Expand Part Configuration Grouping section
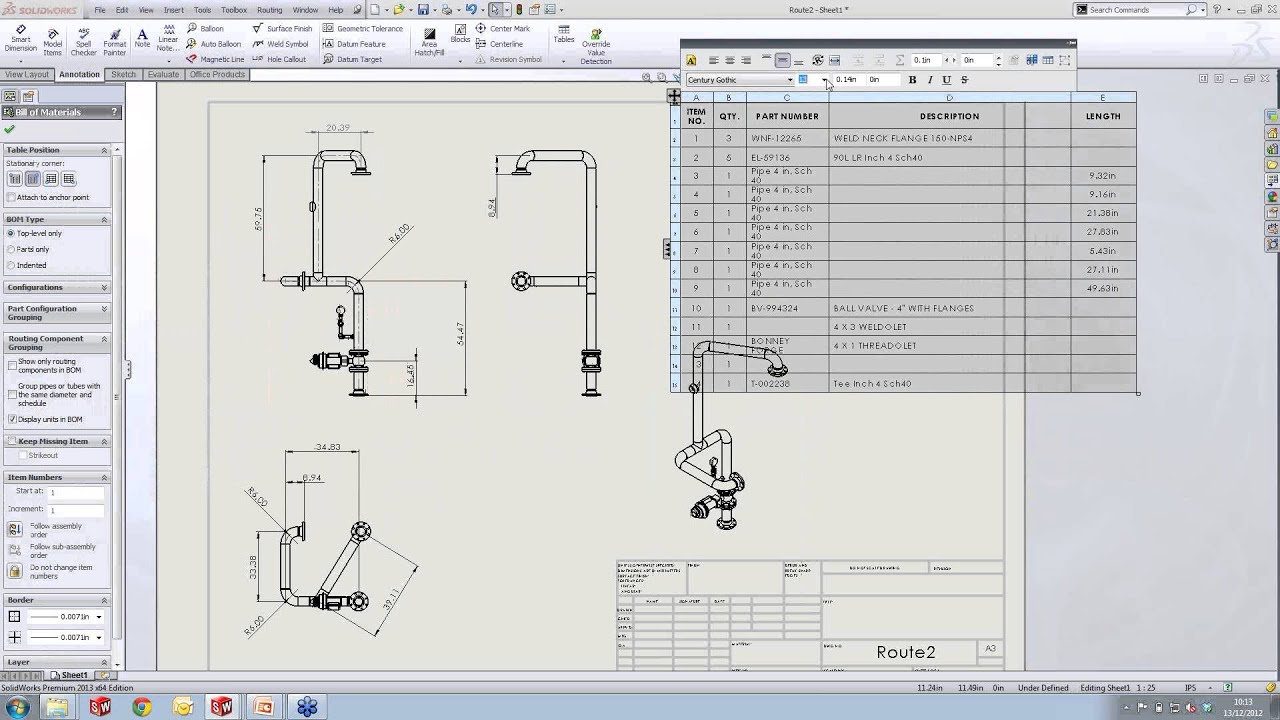This screenshot has height=720, width=1280. pos(104,309)
